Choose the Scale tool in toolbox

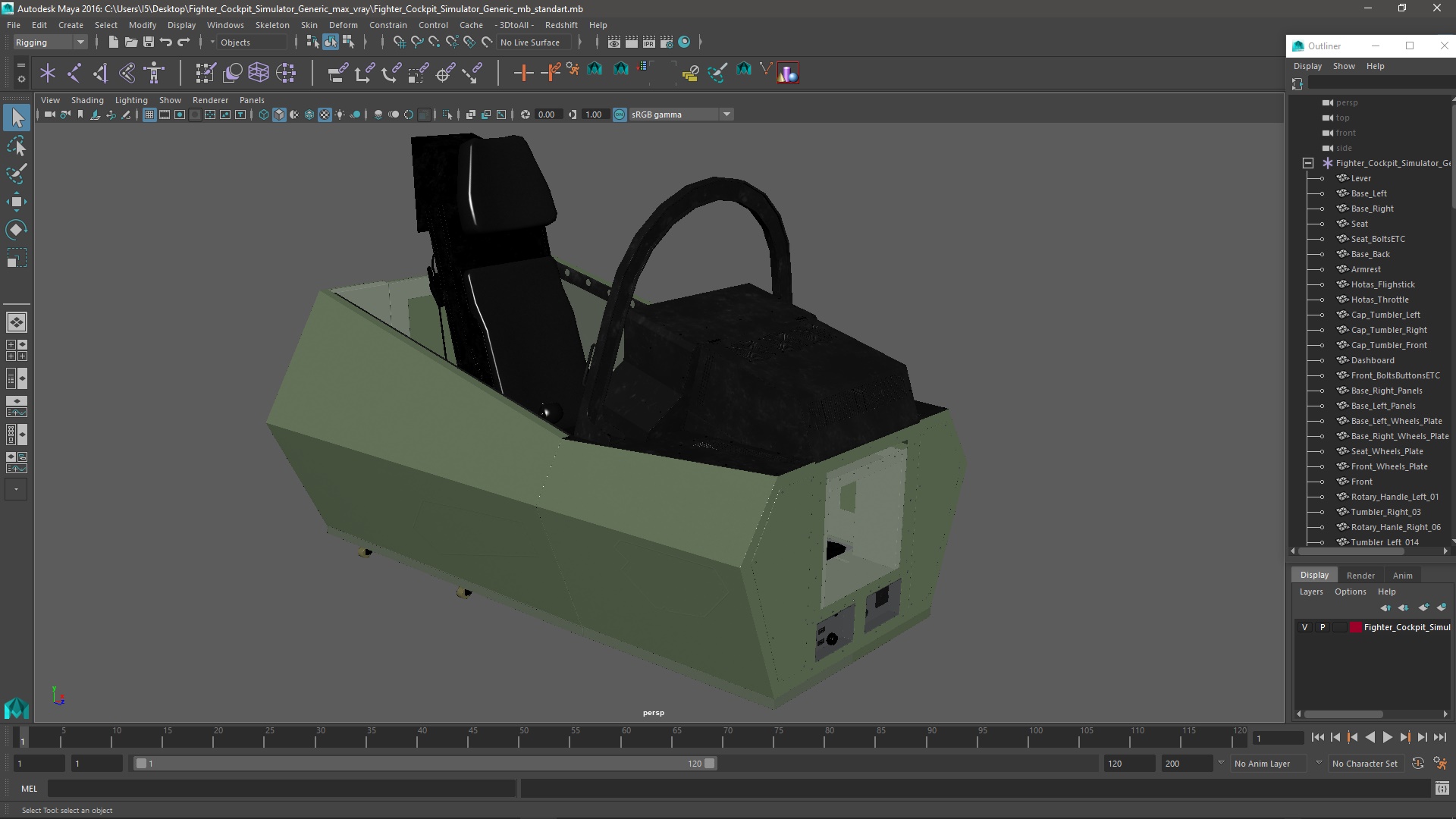pos(17,258)
